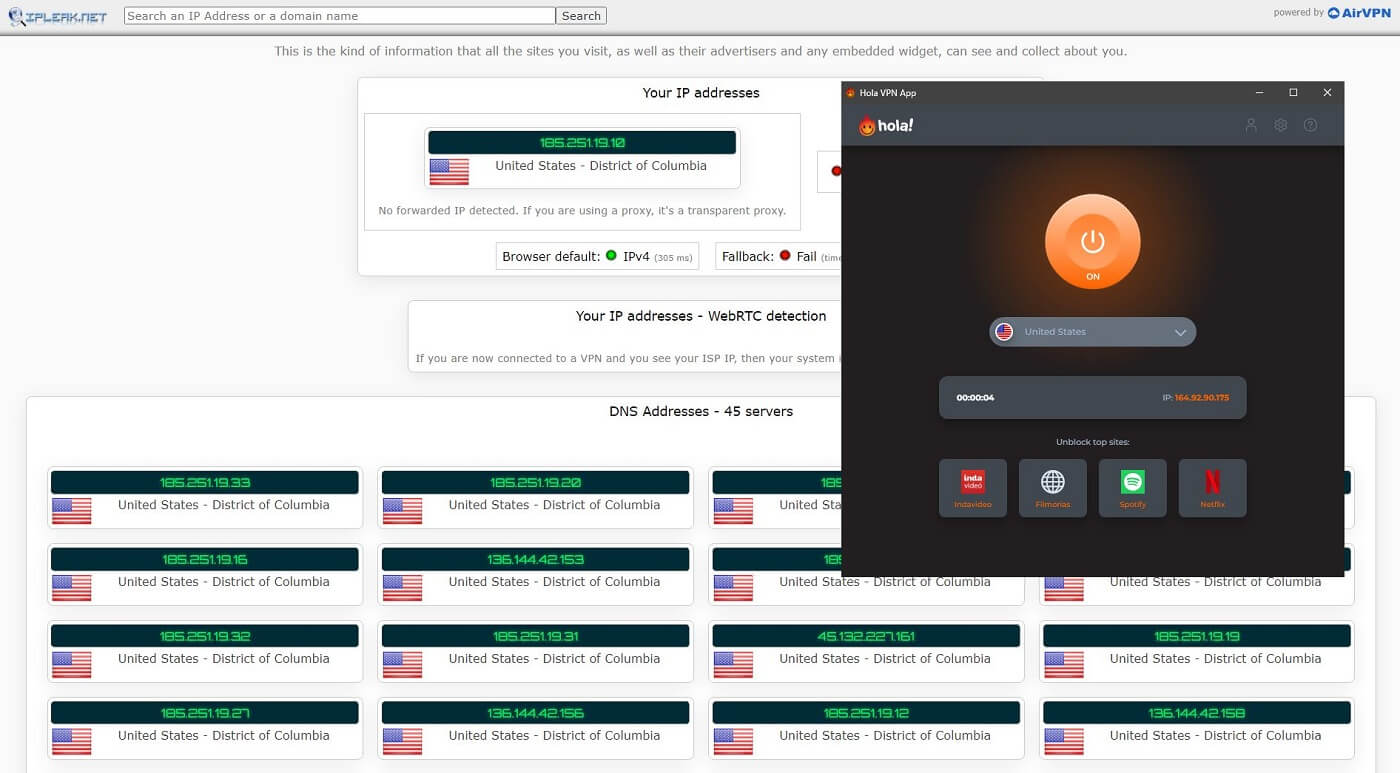Click the flag beside DNS 185.251.19.19

[1064, 665]
